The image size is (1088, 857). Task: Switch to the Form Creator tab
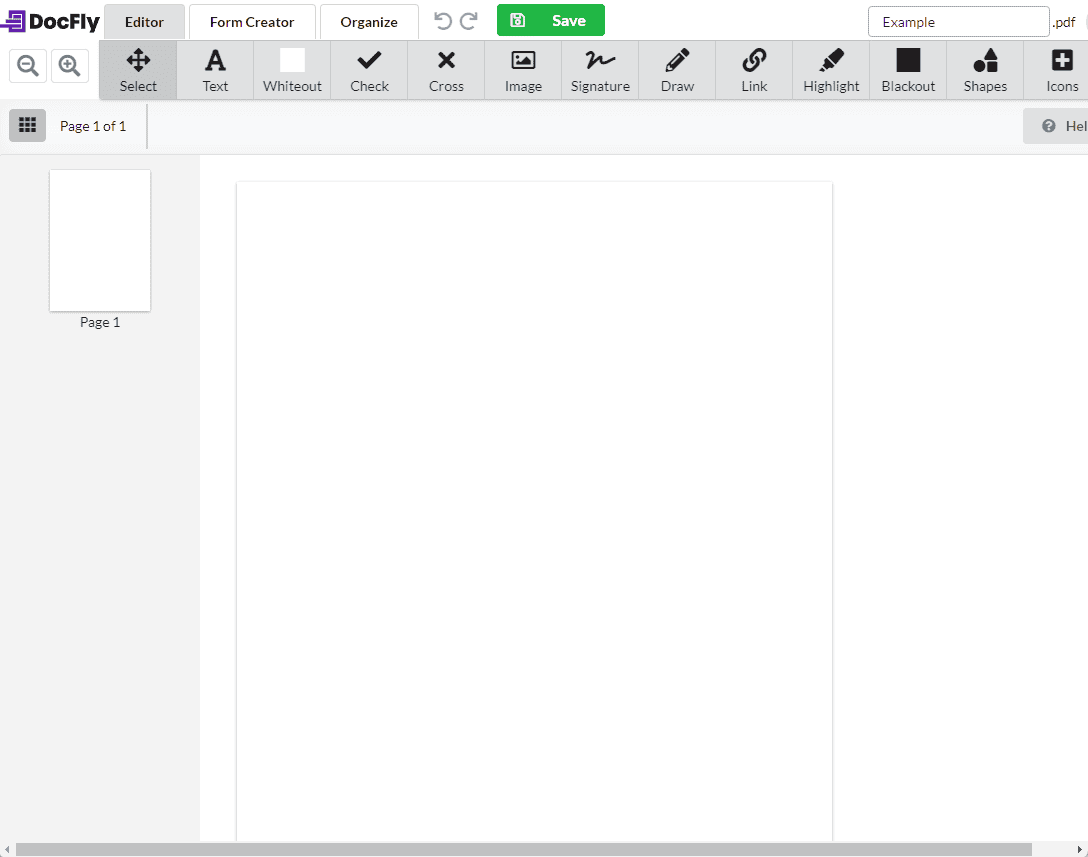click(252, 22)
